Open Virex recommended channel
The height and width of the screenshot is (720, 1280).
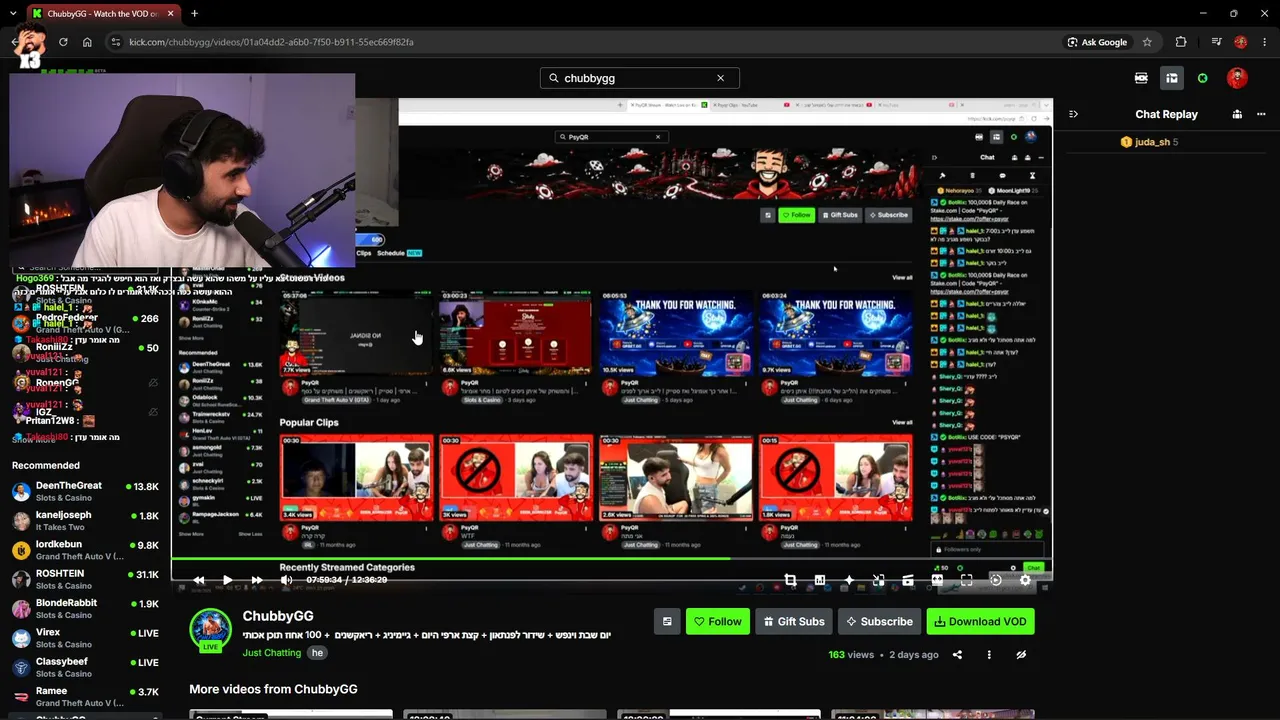pos(85,638)
